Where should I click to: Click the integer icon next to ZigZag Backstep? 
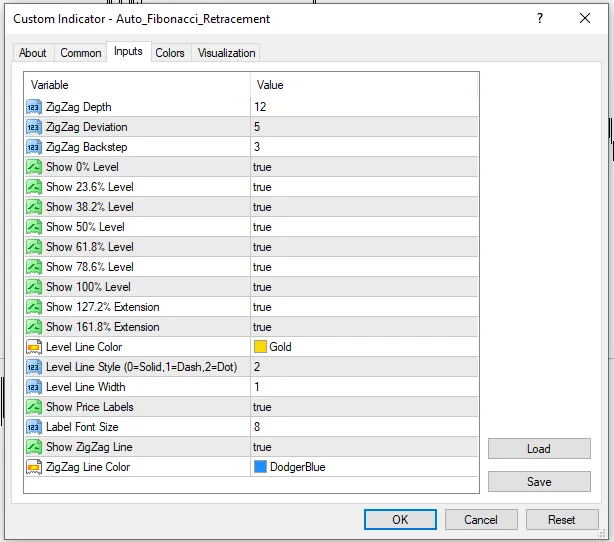(34, 147)
